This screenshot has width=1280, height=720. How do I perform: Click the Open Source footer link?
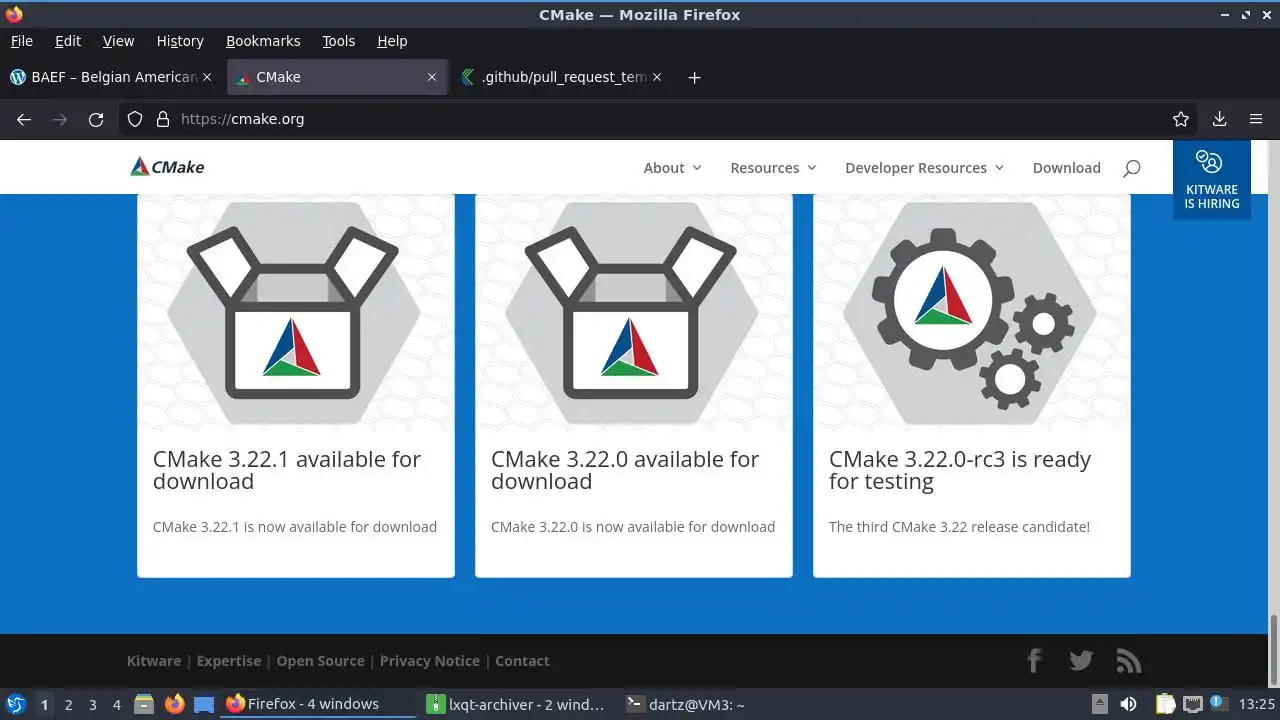click(320, 661)
